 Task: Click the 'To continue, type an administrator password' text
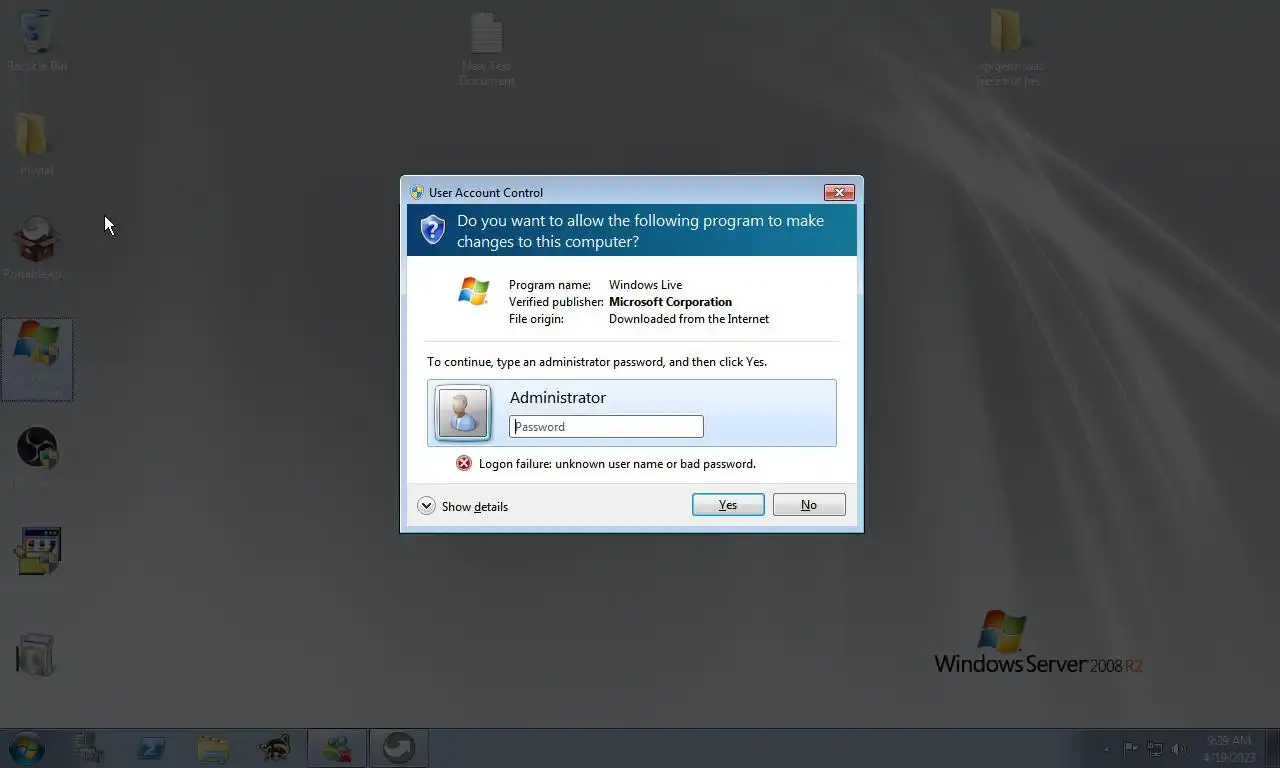[x=597, y=362]
